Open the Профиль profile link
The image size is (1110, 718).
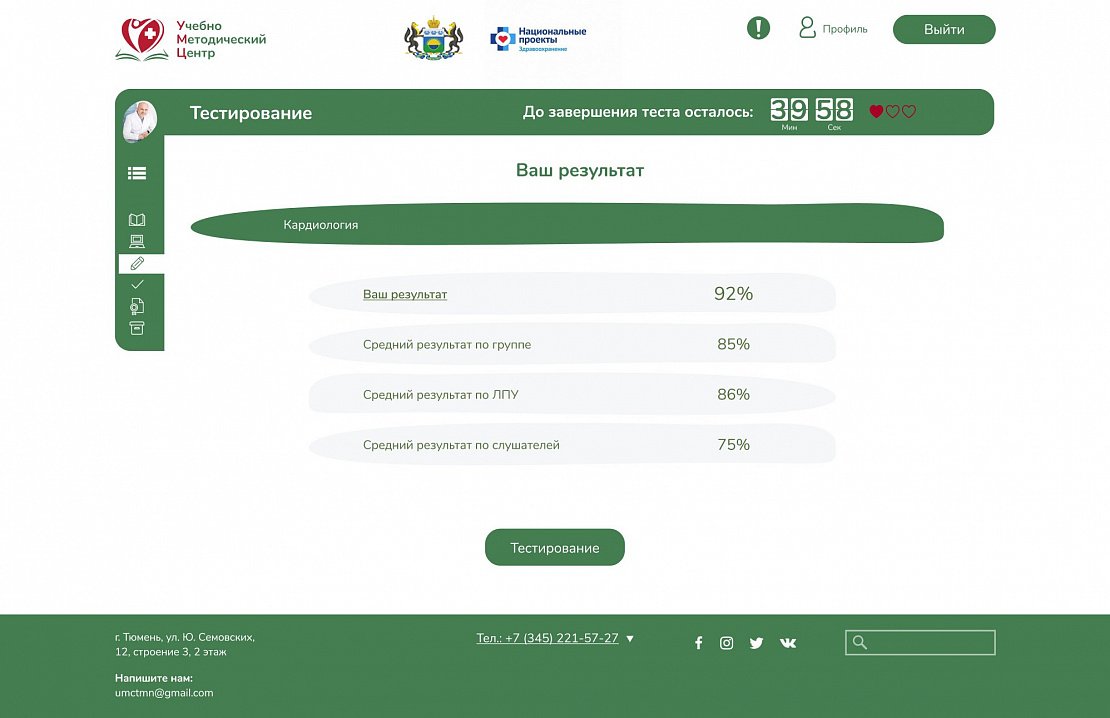click(834, 29)
